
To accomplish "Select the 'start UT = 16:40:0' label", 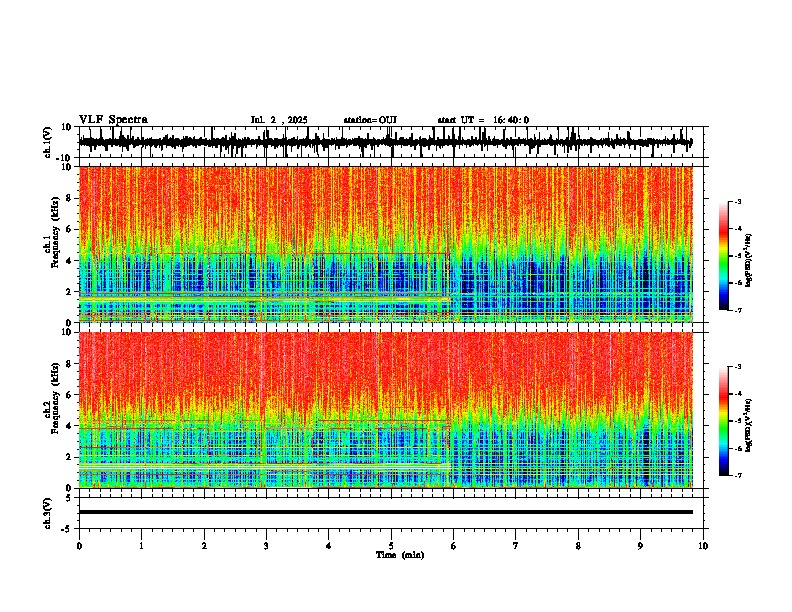I will tap(483, 120).
